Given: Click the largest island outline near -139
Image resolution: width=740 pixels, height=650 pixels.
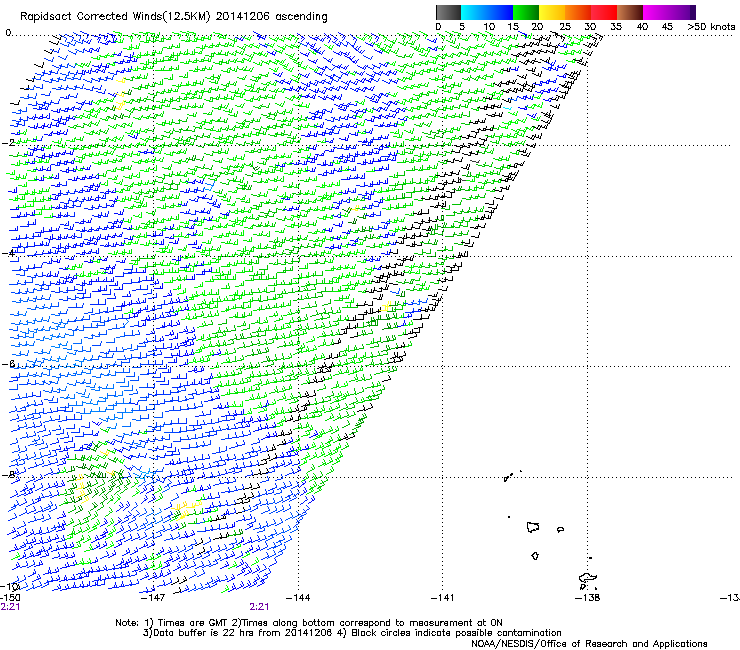Looking at the screenshot, I should point(533,527).
